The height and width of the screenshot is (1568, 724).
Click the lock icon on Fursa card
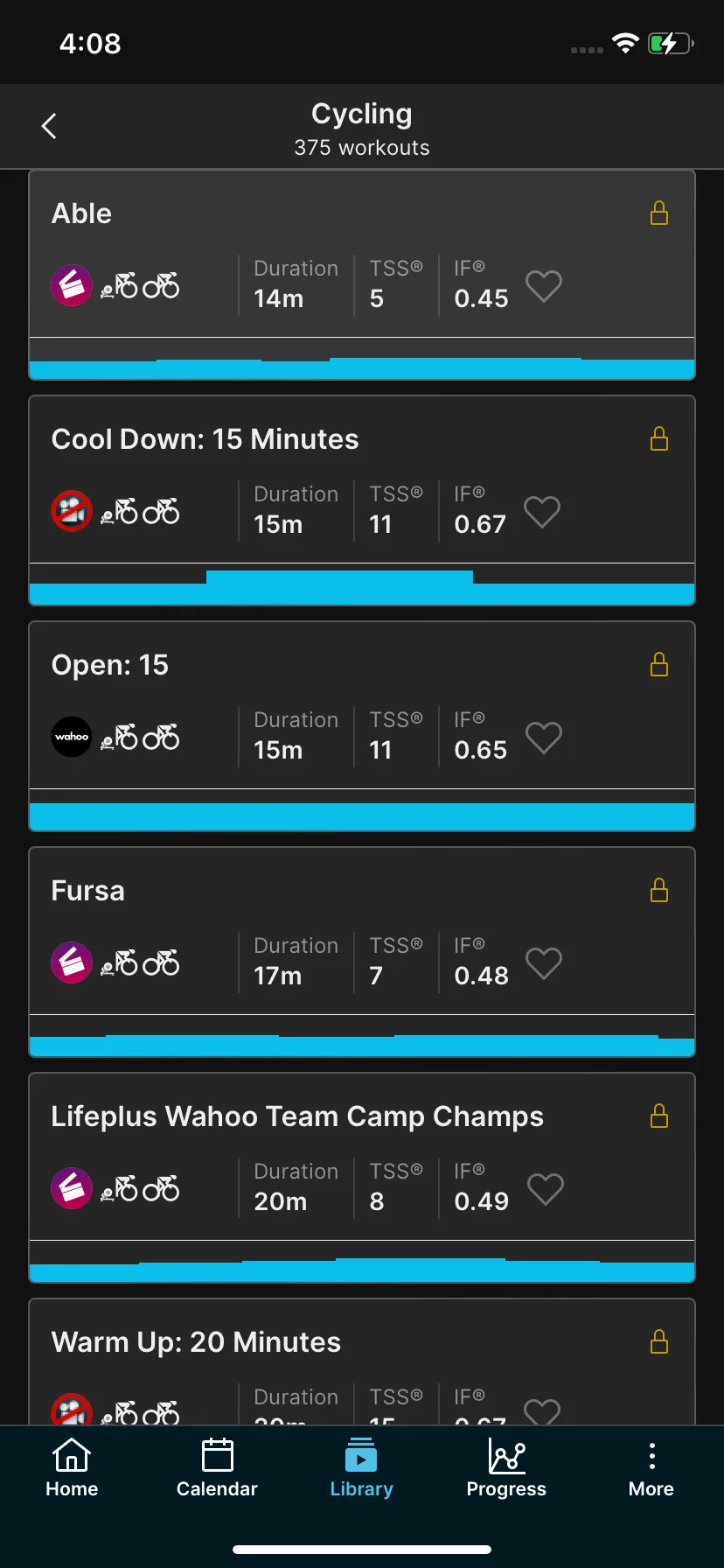click(x=659, y=890)
